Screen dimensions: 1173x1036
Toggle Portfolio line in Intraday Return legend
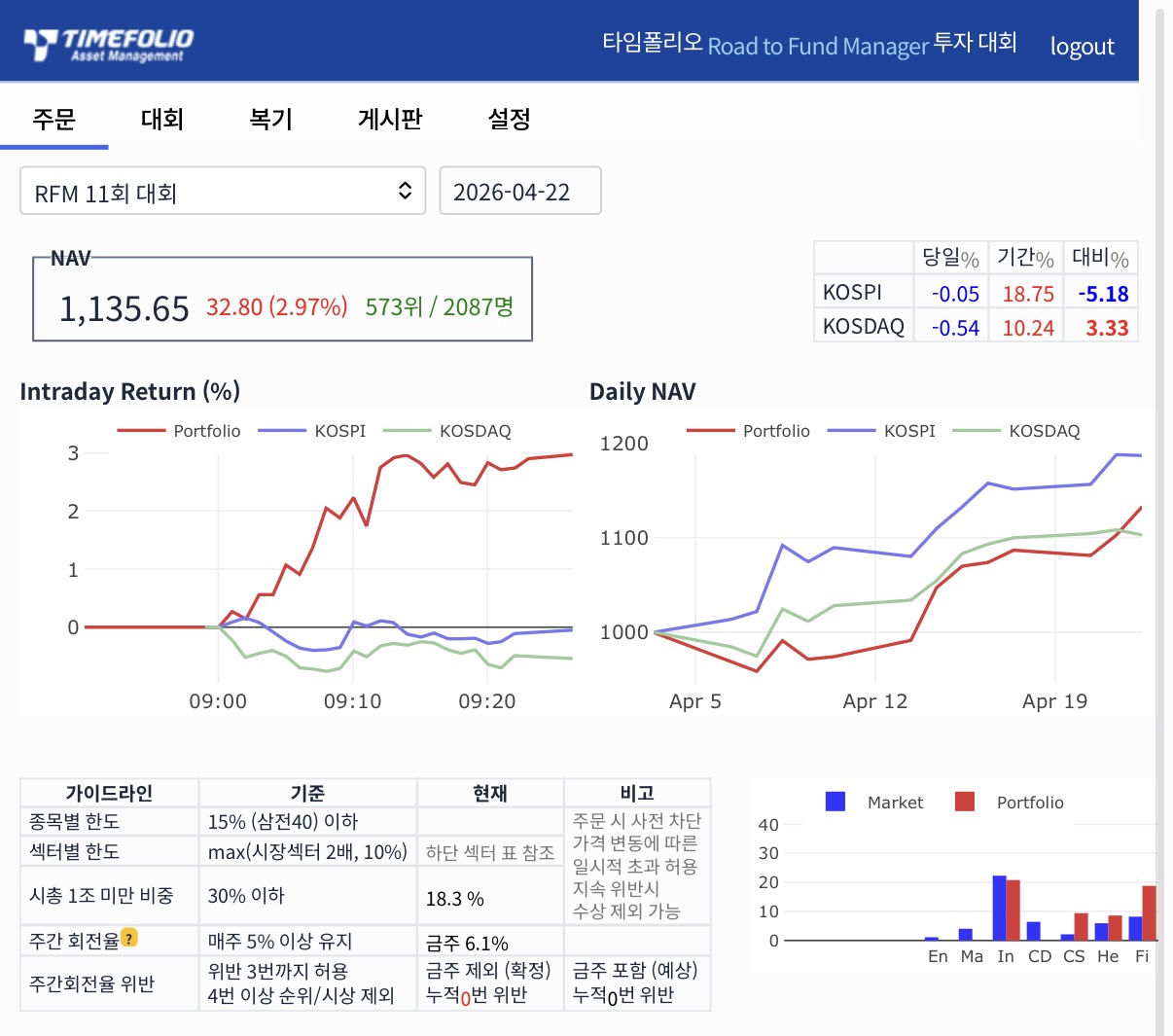[x=179, y=431]
